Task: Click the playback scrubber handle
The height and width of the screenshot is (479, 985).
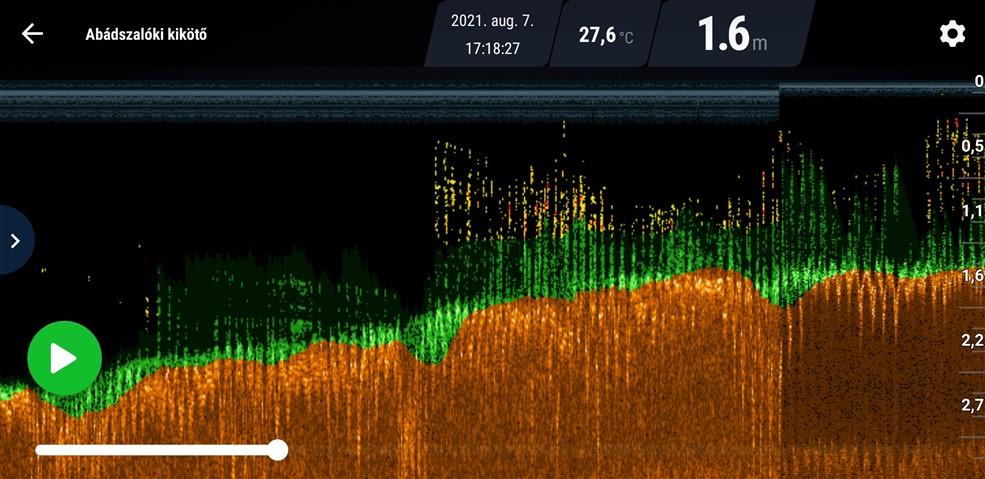Action: click(277, 449)
